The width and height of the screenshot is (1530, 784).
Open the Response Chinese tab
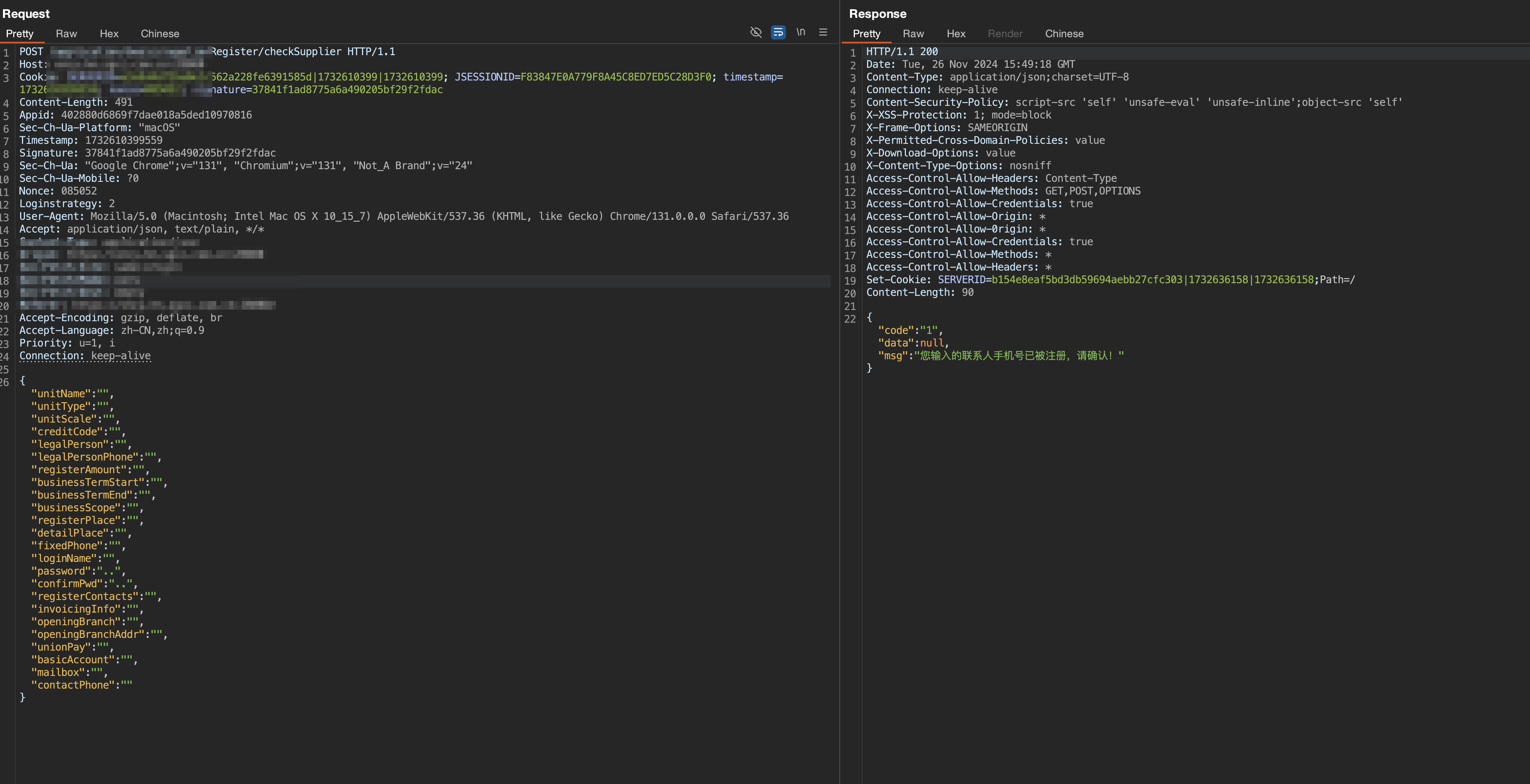pos(1064,34)
